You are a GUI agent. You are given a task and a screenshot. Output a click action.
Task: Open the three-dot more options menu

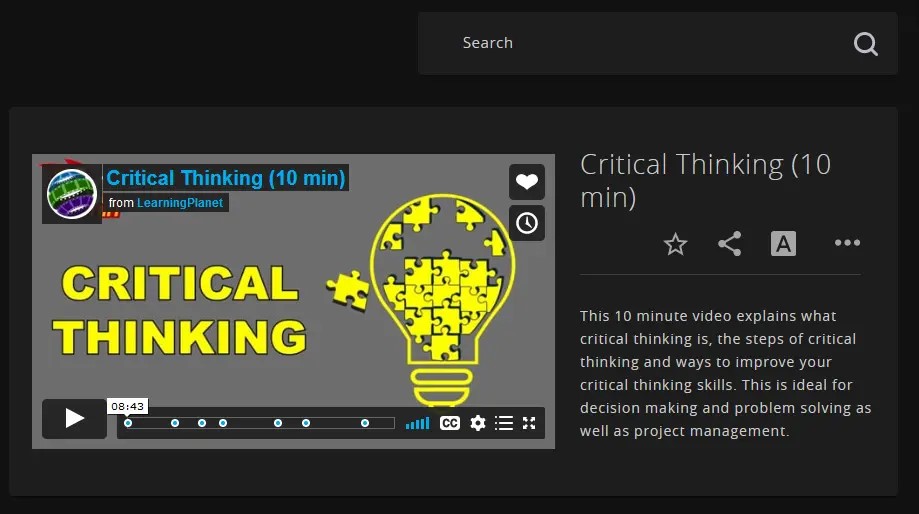click(x=847, y=243)
